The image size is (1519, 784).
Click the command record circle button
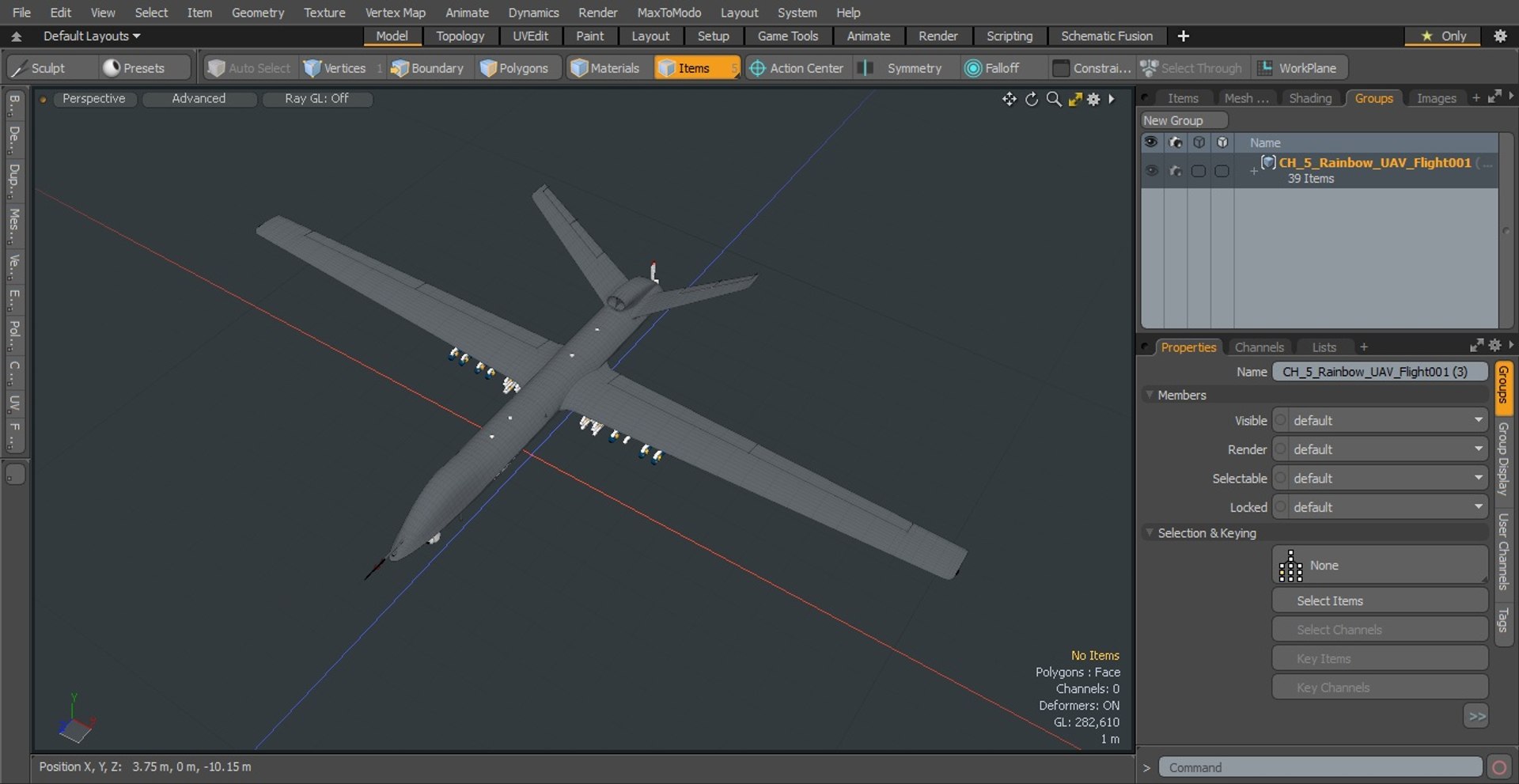[1498, 767]
